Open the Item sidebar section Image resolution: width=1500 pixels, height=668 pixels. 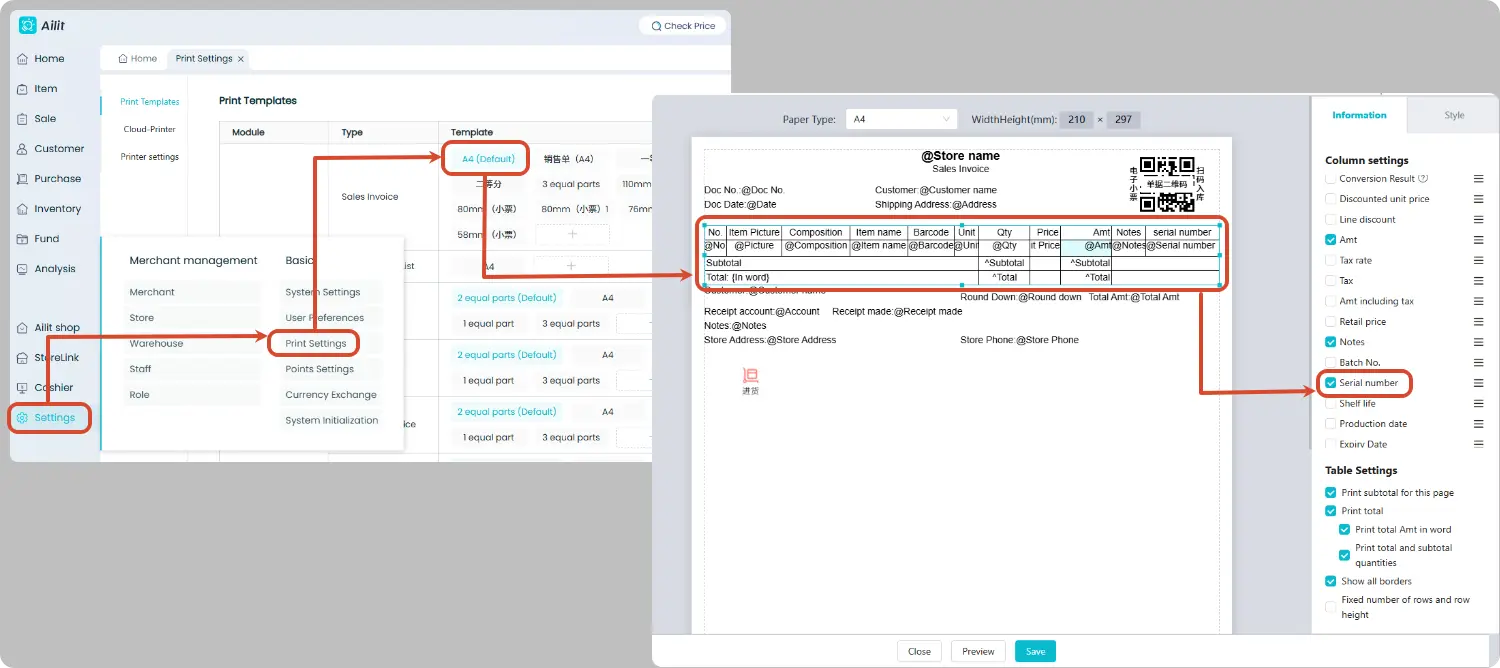click(38, 89)
